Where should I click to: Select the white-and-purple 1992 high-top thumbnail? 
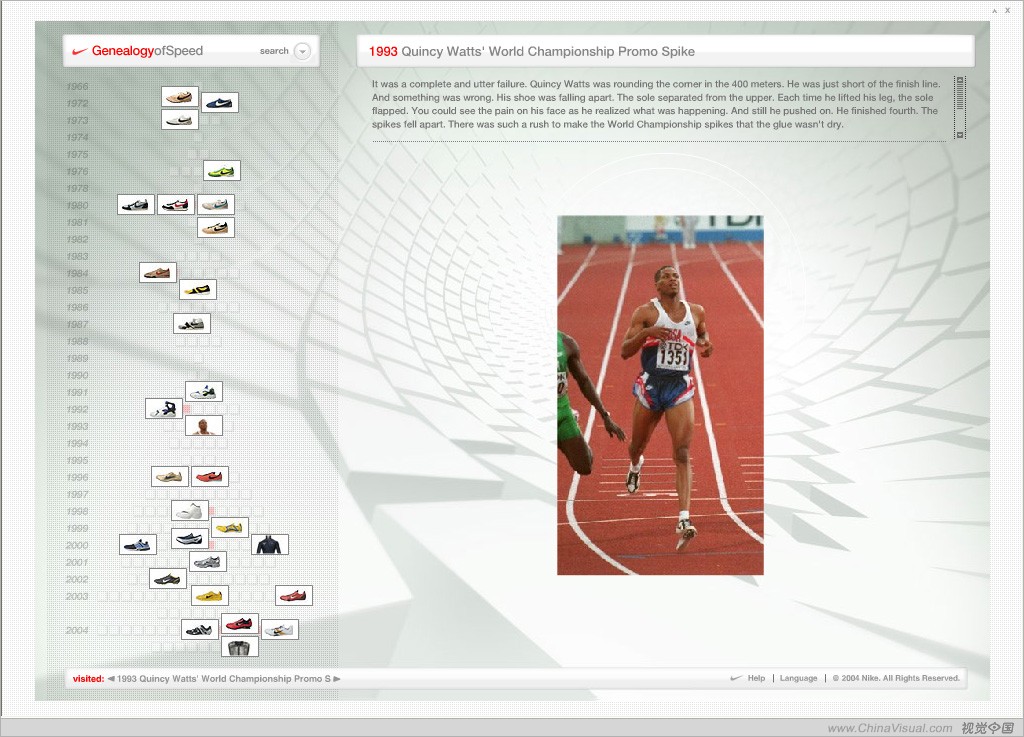tap(164, 409)
